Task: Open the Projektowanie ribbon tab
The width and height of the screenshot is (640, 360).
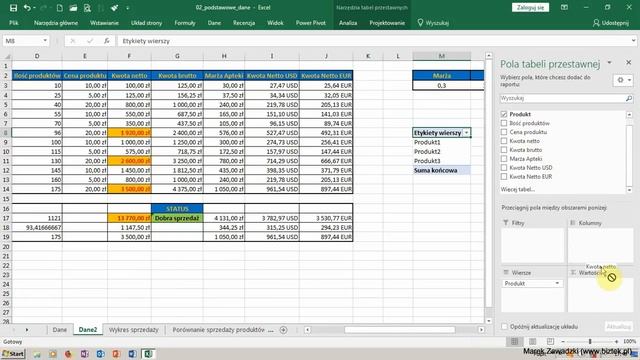Action: pos(387,23)
